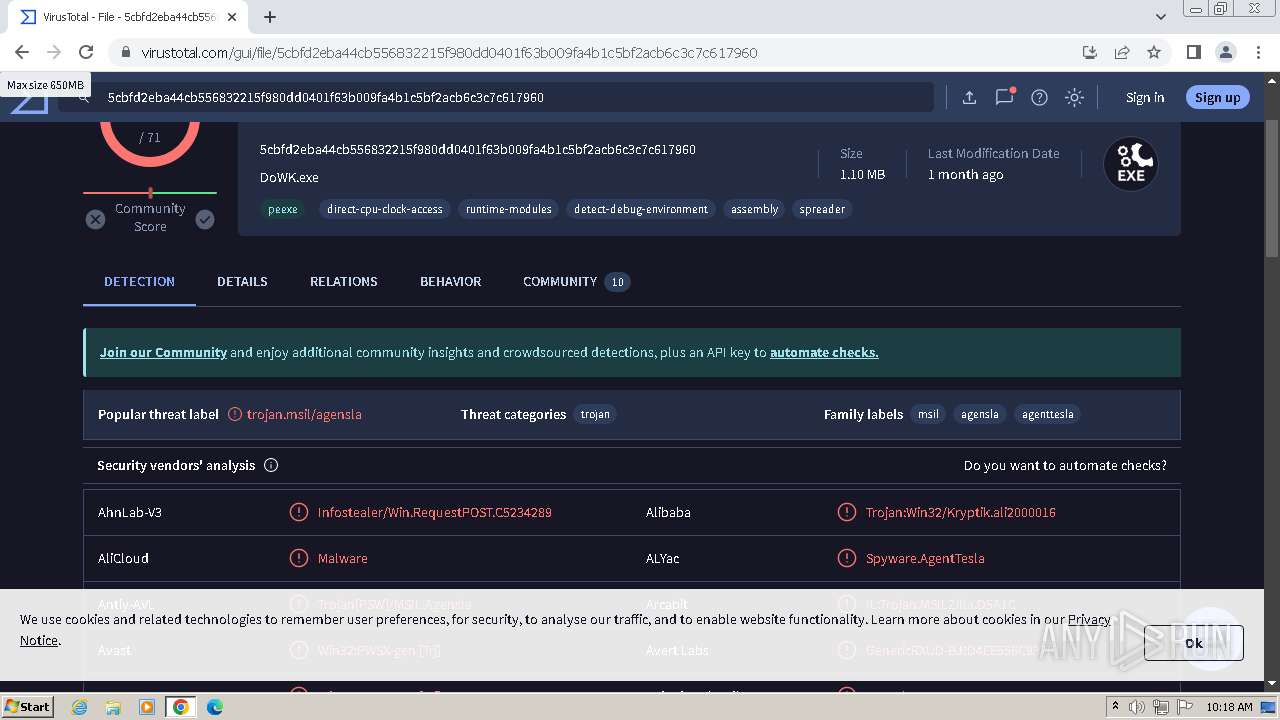The image size is (1280, 720).
Task: Open the VirusTotal notifications icon
Action: tap(1004, 97)
